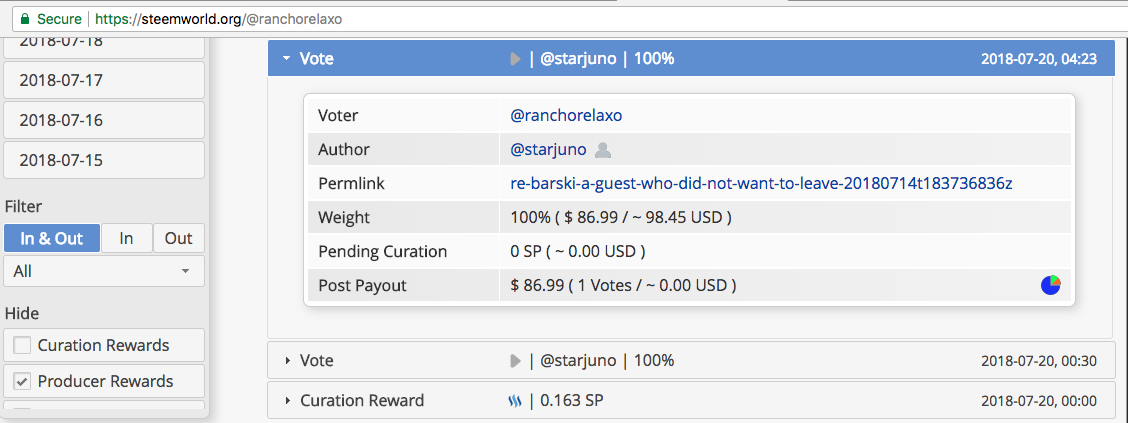Uncheck the Producer Rewards checkbox

(23, 382)
